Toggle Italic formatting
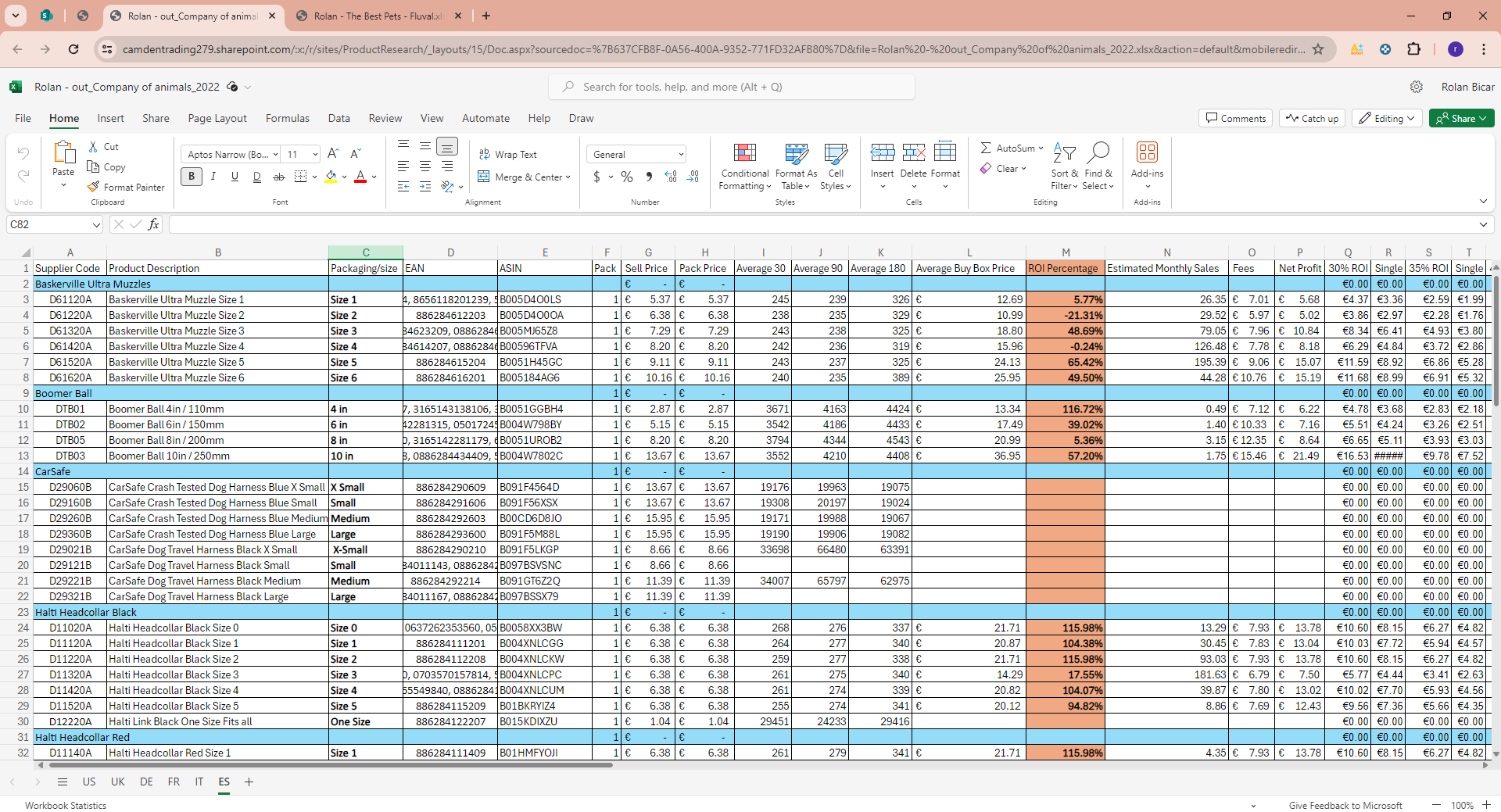 [213, 177]
